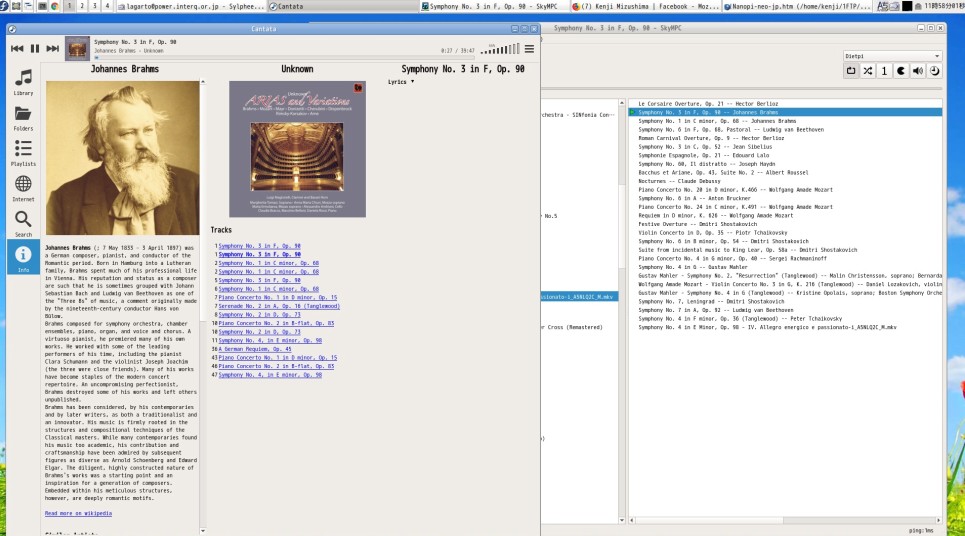Open the Dietpi server dropdown

[892, 56]
